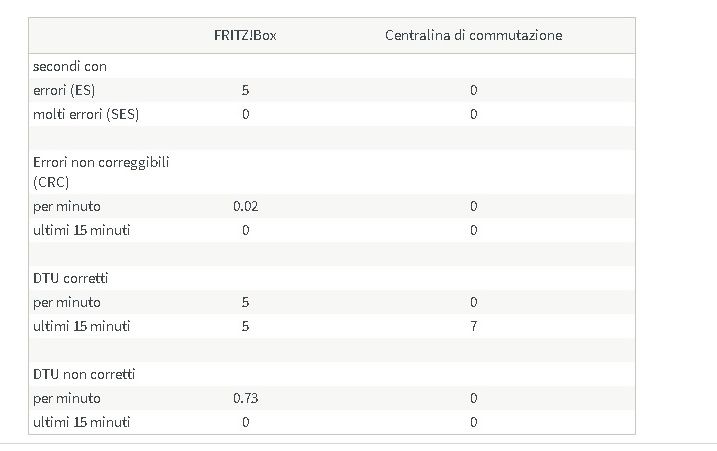
Task: Select the 'secondi con' row label
Action: point(70,66)
